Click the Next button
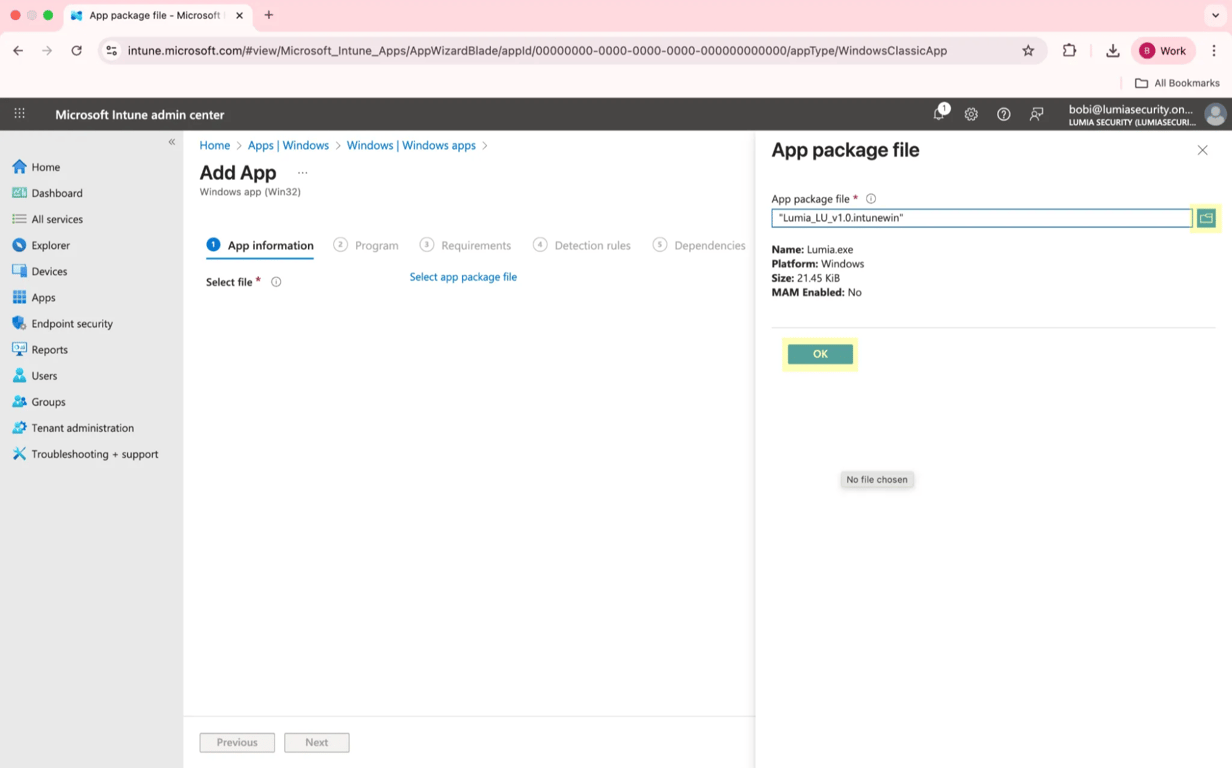 316,742
